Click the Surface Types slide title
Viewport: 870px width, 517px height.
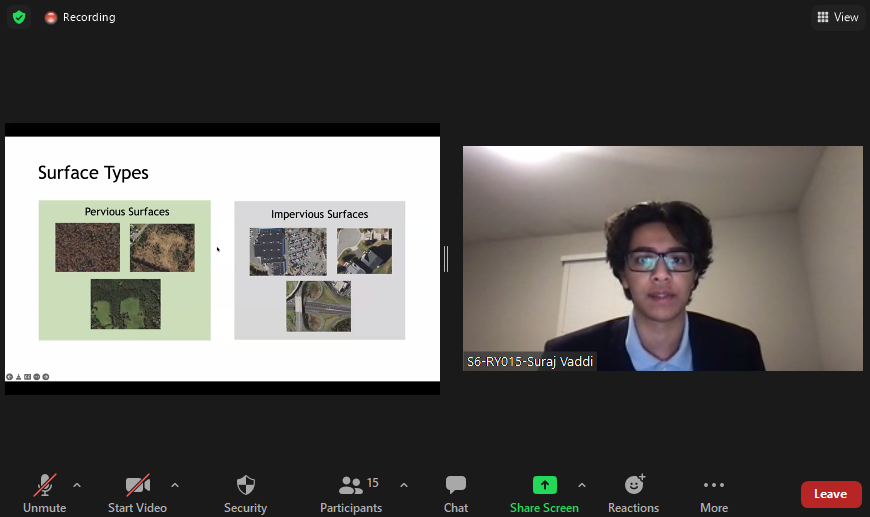pos(93,173)
